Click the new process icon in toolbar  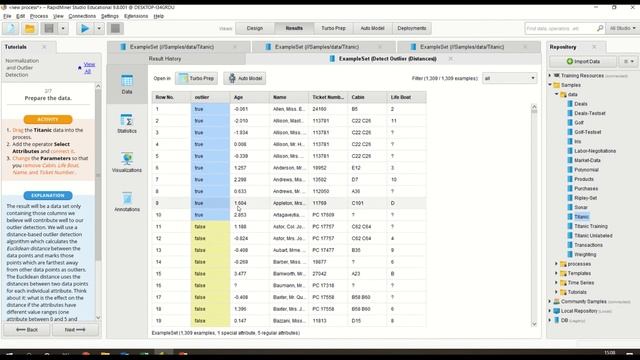point(11,29)
